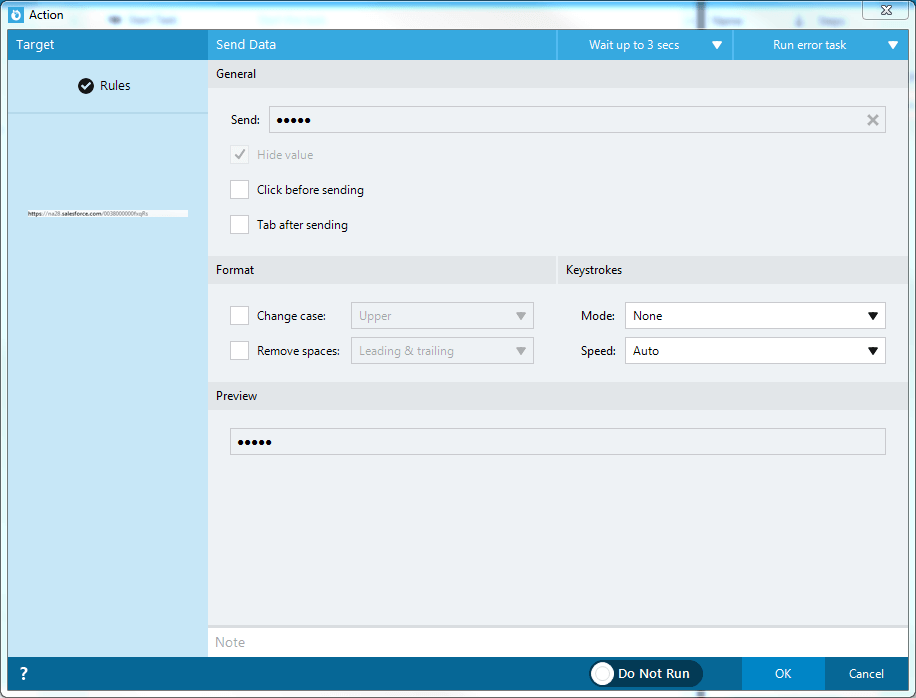Click the Run error task arrow icon
This screenshot has width=916, height=698.
click(x=893, y=45)
